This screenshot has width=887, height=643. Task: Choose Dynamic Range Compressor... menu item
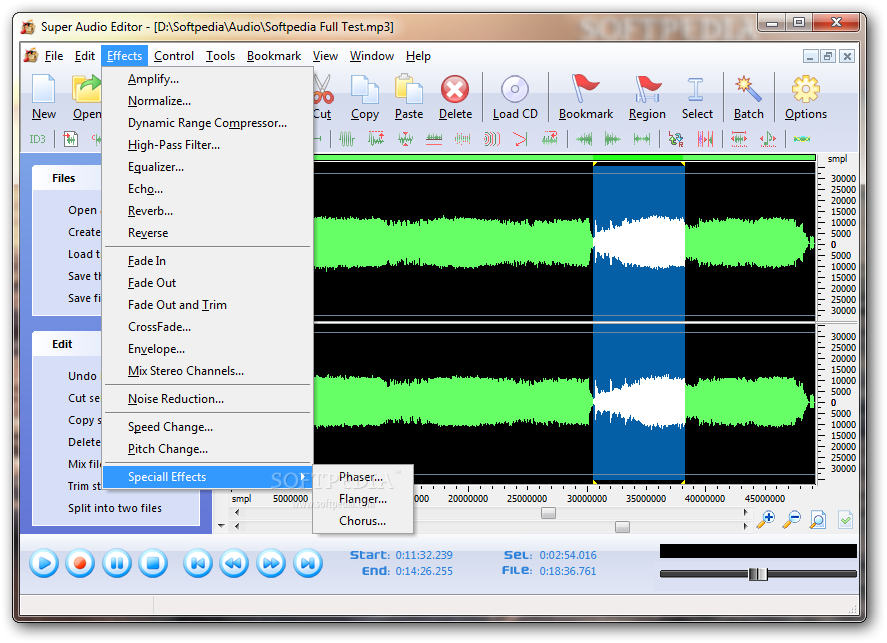coord(208,123)
